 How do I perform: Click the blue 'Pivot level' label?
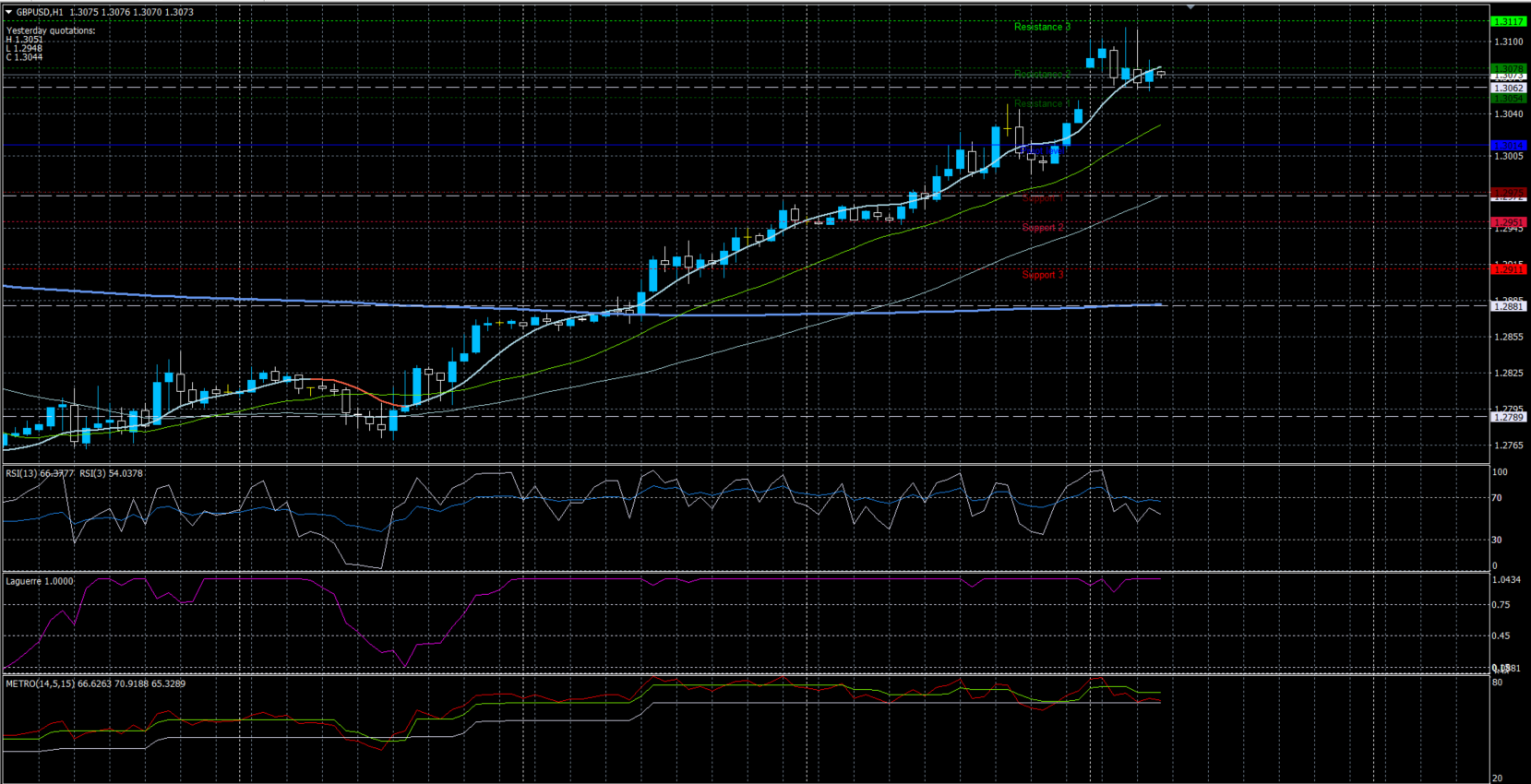pos(1042,149)
